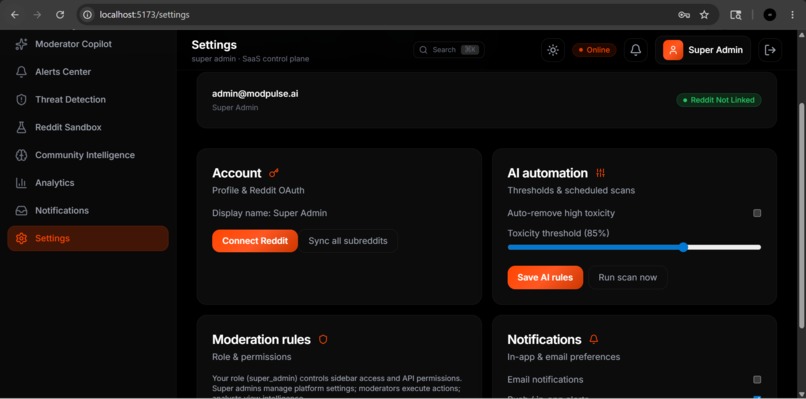806x399 pixels.
Task: Click the magnifier icon in Search box
Action: click(424, 50)
